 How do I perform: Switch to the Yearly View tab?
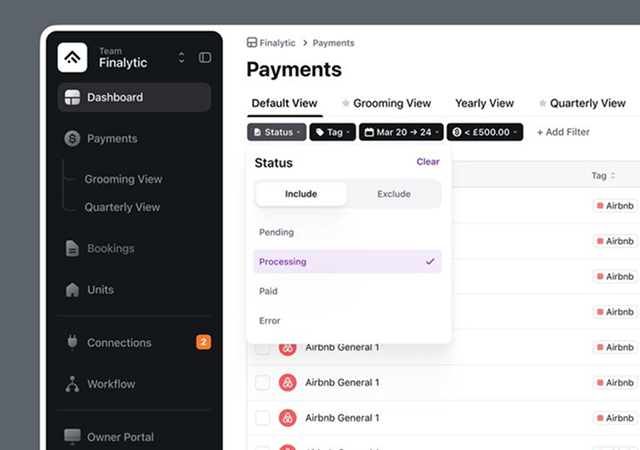[x=484, y=103]
